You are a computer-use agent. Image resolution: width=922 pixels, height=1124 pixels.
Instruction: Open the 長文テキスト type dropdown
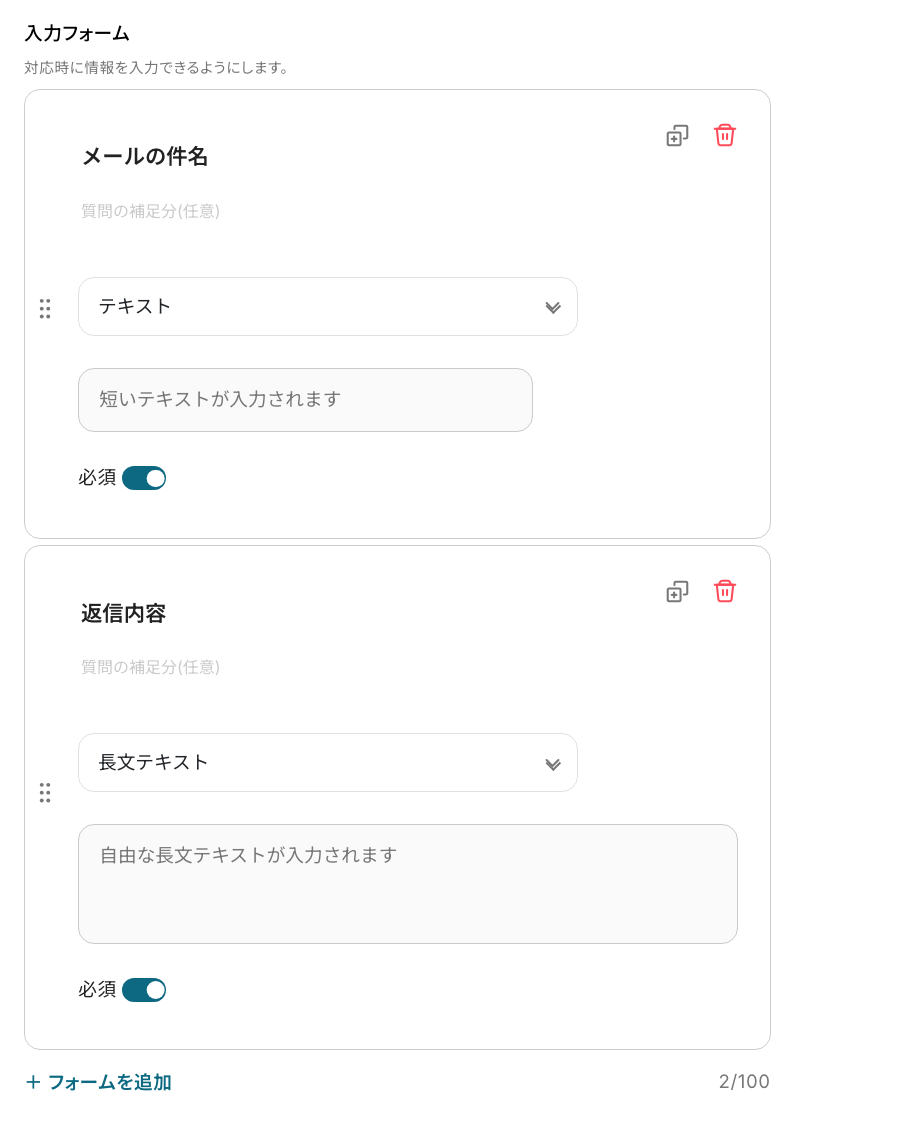pyautogui.click(x=328, y=763)
